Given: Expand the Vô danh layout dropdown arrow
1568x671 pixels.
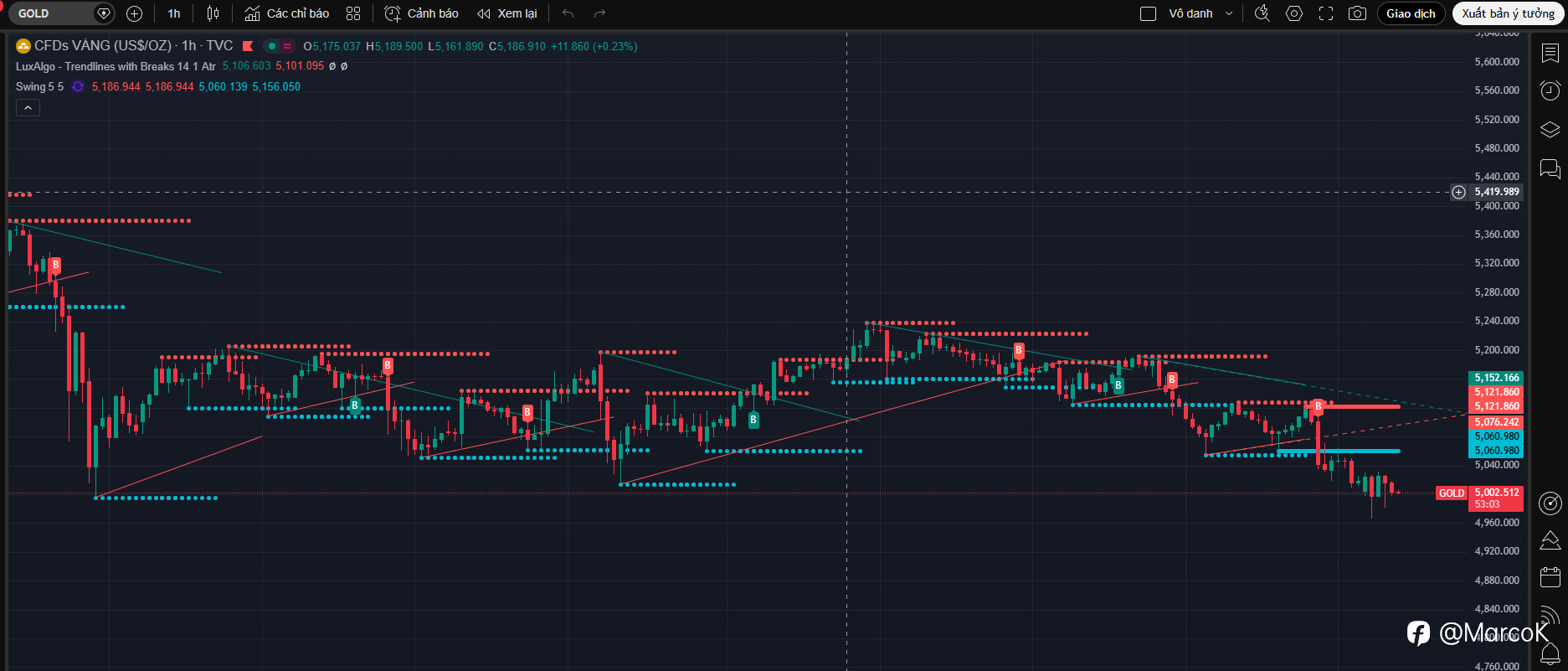Looking at the screenshot, I should 1229,13.
